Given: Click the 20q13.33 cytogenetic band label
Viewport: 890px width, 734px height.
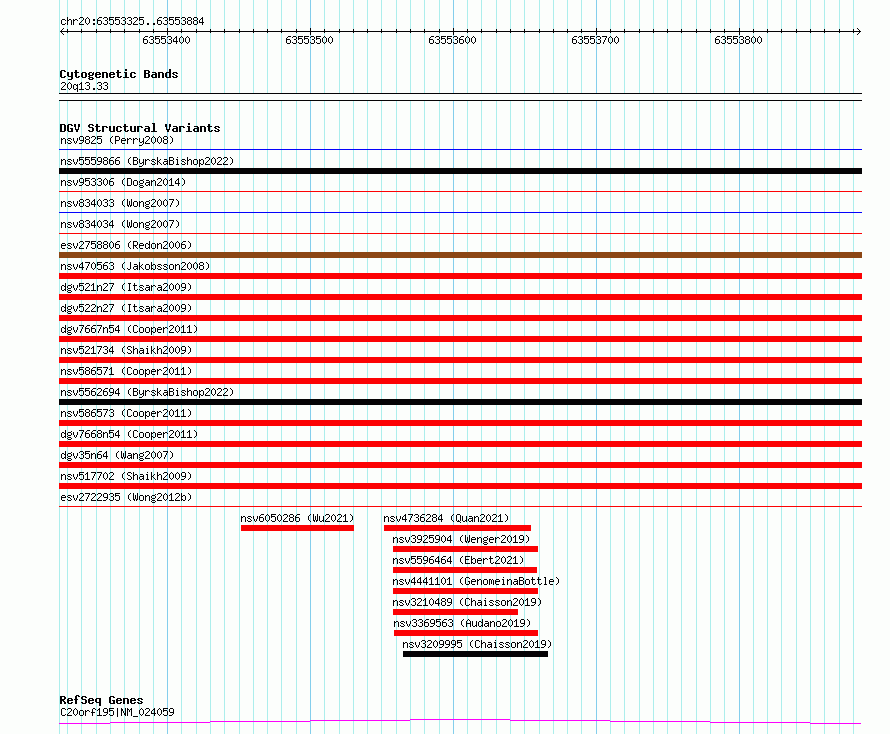Looking at the screenshot, I should 84,86.
